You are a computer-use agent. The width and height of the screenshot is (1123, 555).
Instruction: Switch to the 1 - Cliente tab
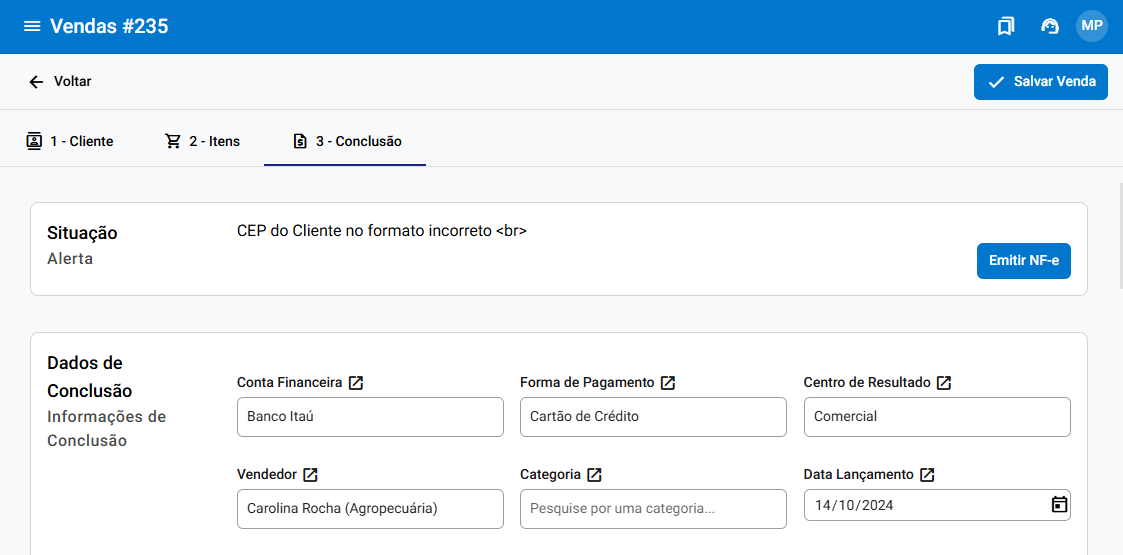pos(70,141)
